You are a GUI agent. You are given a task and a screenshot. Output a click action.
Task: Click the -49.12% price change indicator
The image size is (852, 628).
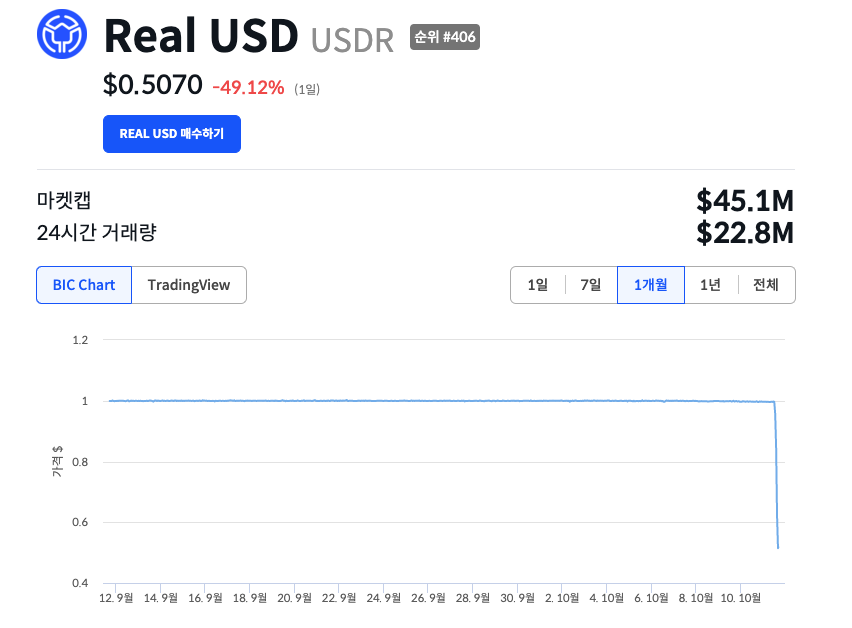248,87
